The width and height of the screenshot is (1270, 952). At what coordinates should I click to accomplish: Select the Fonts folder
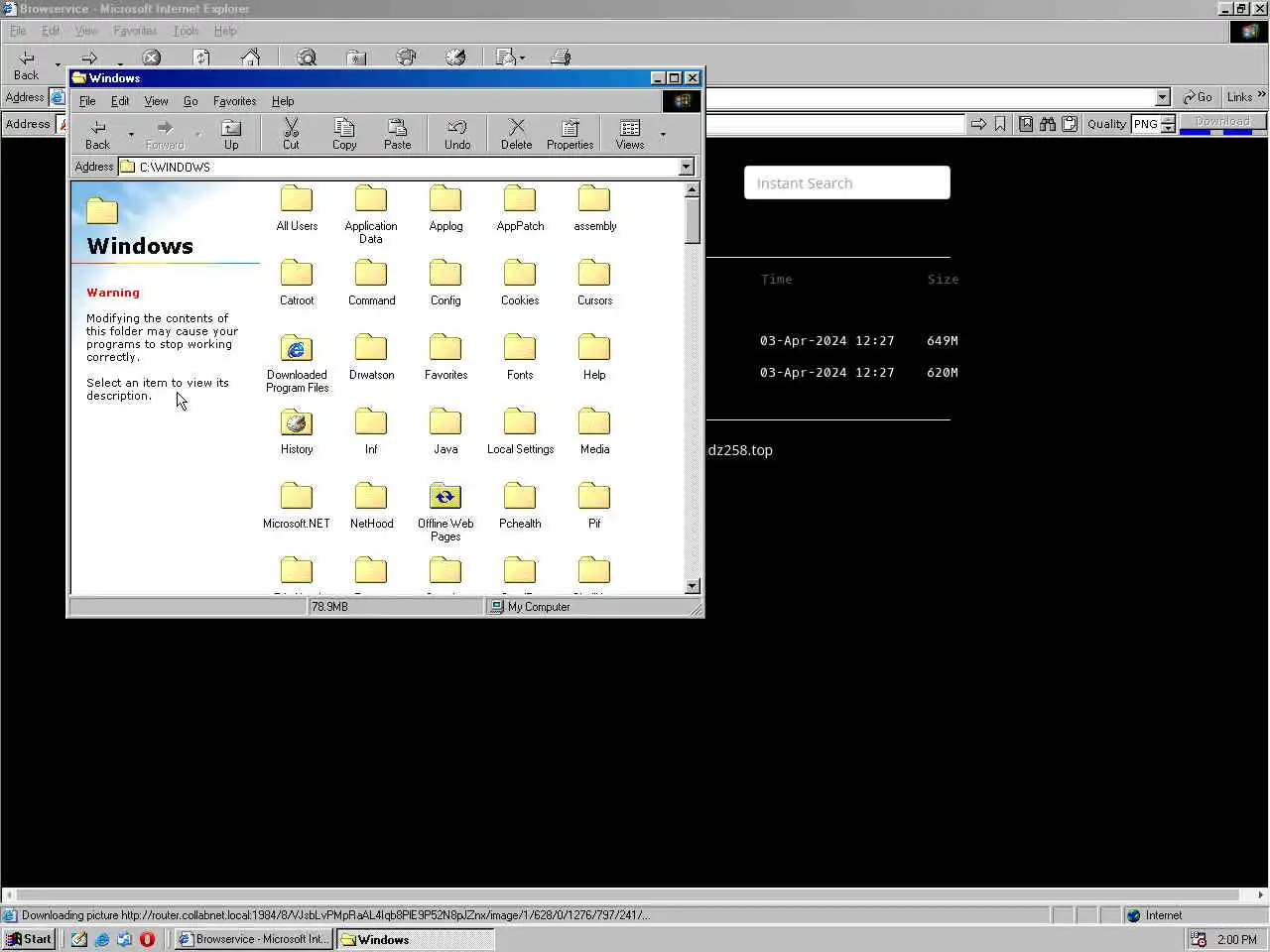pyautogui.click(x=520, y=357)
